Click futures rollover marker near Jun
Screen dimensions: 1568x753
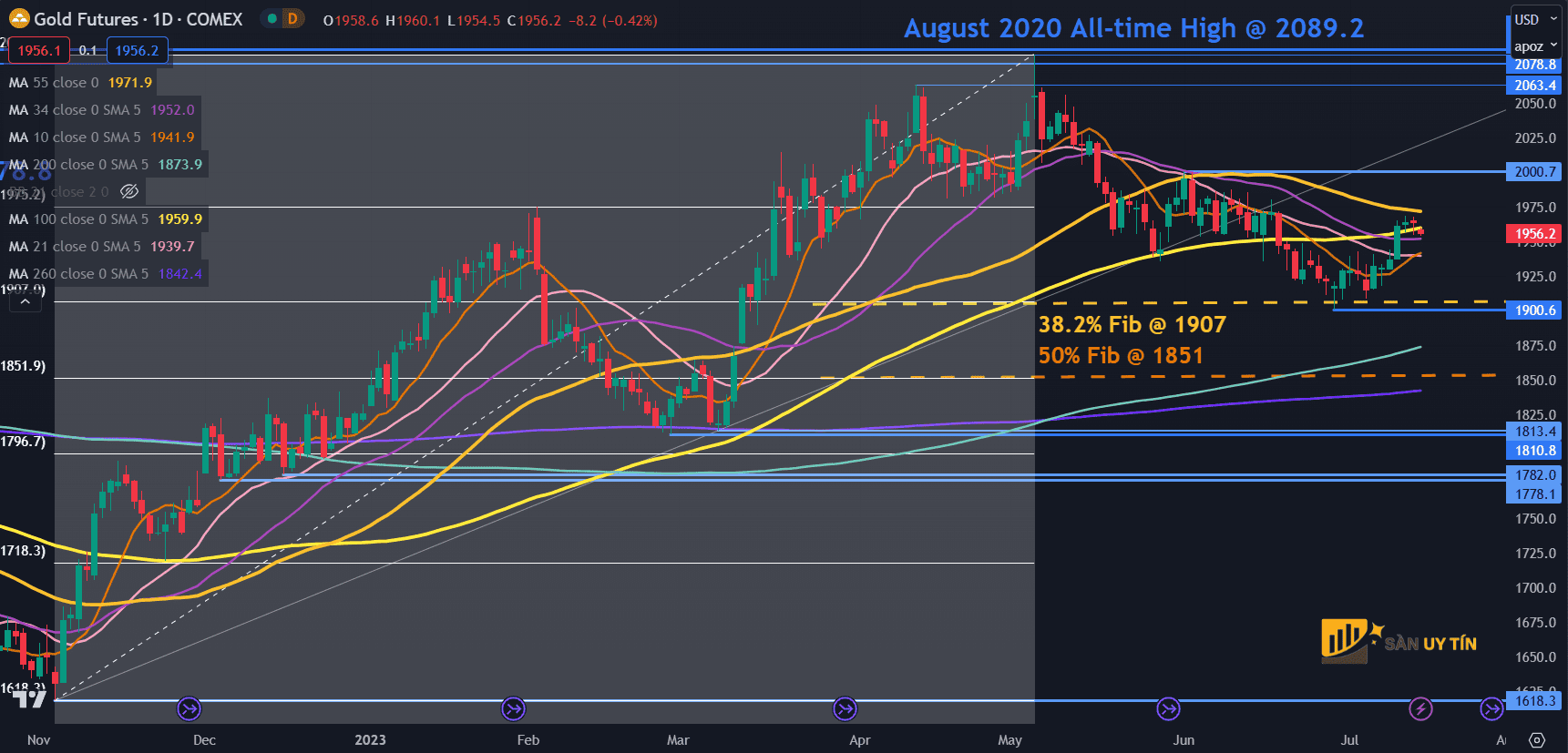pyautogui.click(x=1168, y=708)
